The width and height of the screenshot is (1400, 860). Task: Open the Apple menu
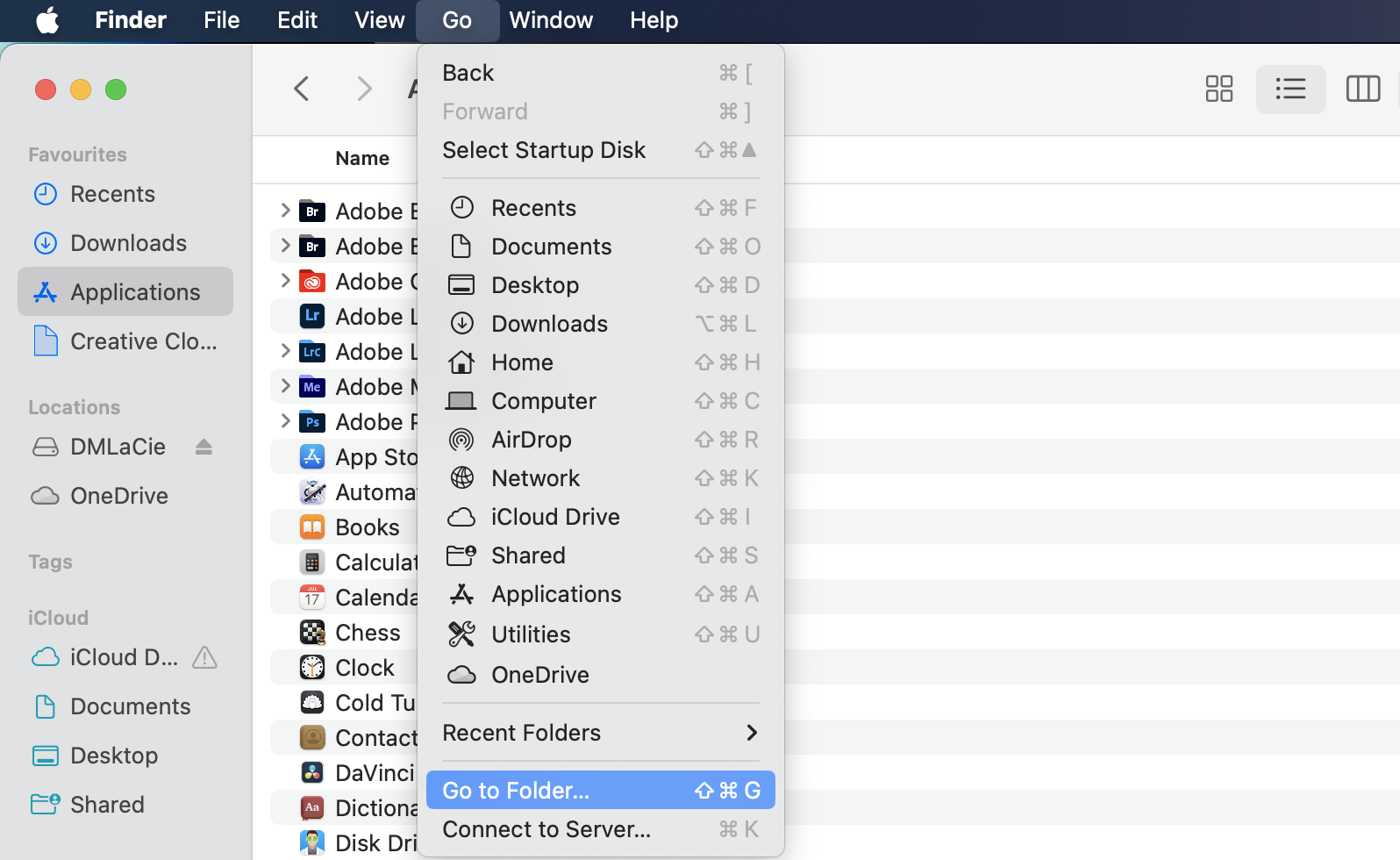pos(48,20)
